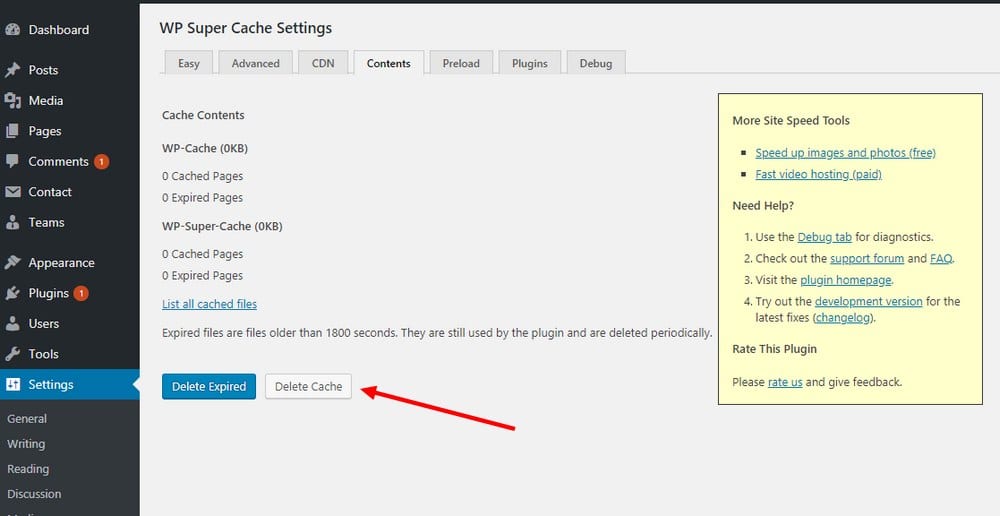Screen dimensions: 1000x516
Task: Visit the plugin homepage link
Action: [846, 280]
